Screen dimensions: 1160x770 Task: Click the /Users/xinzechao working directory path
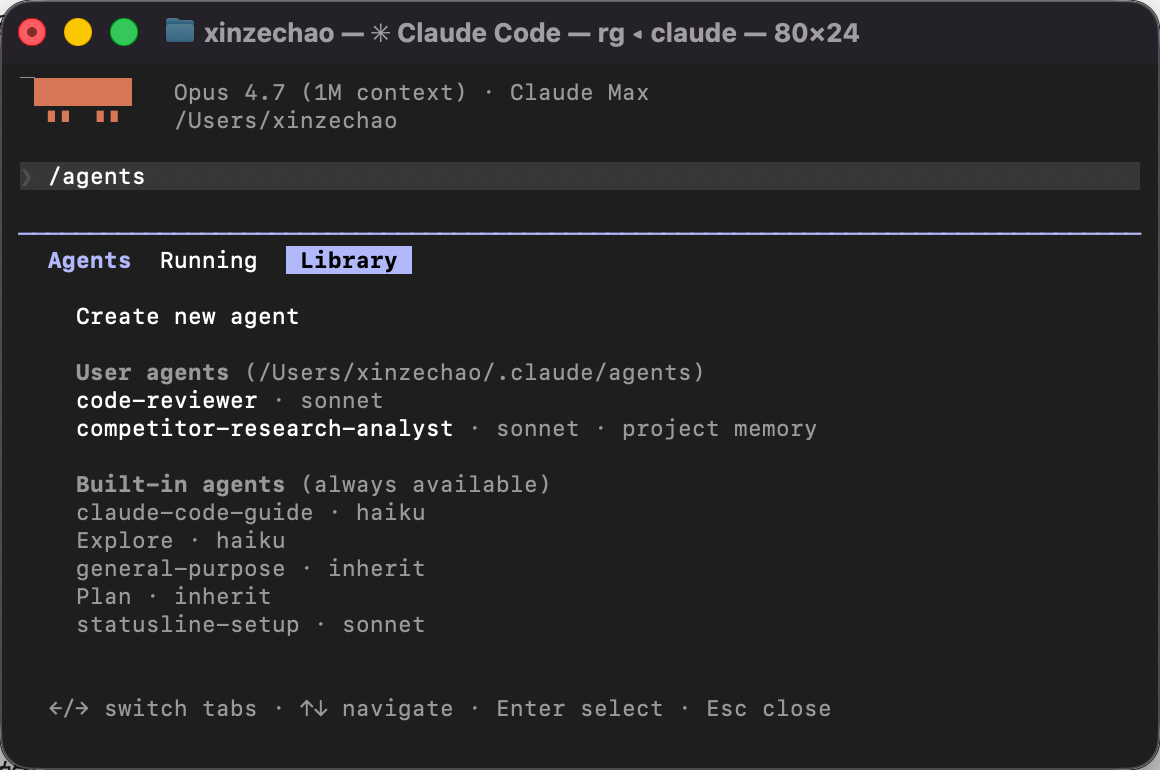pos(286,121)
